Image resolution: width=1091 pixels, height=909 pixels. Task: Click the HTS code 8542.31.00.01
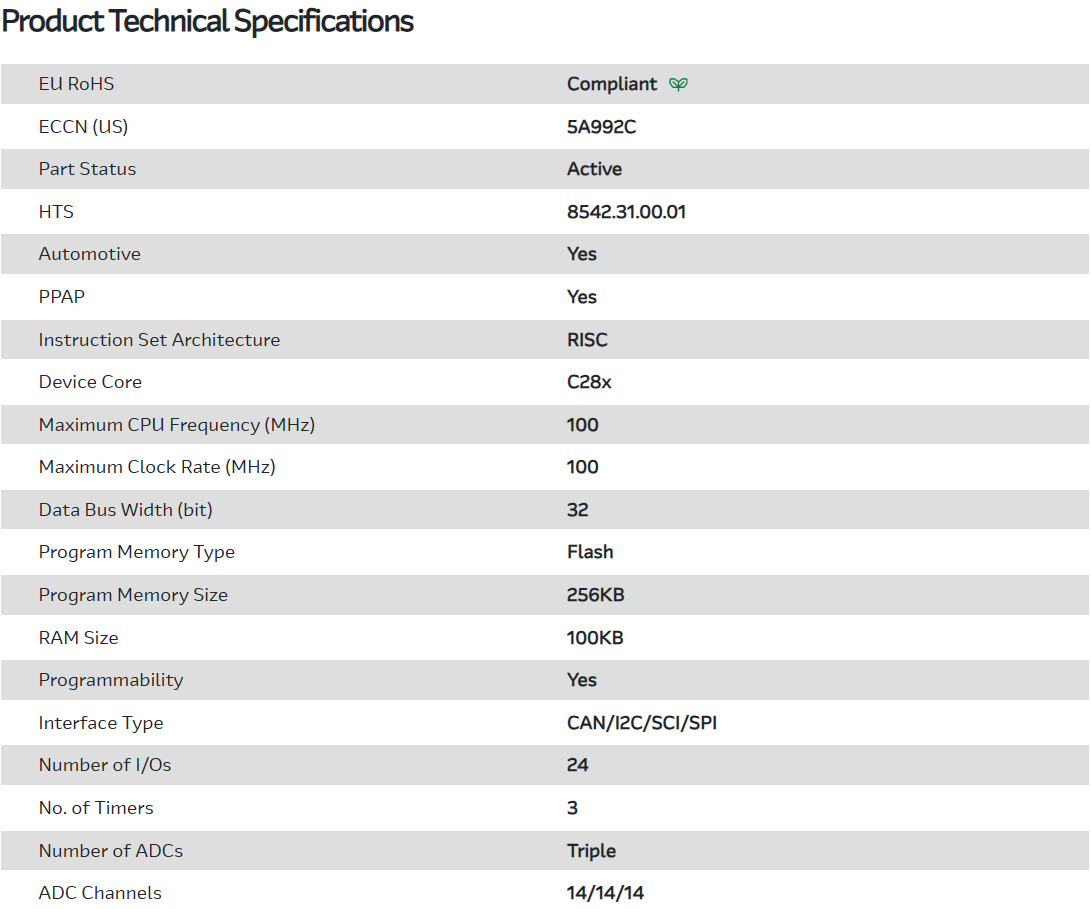click(x=626, y=212)
